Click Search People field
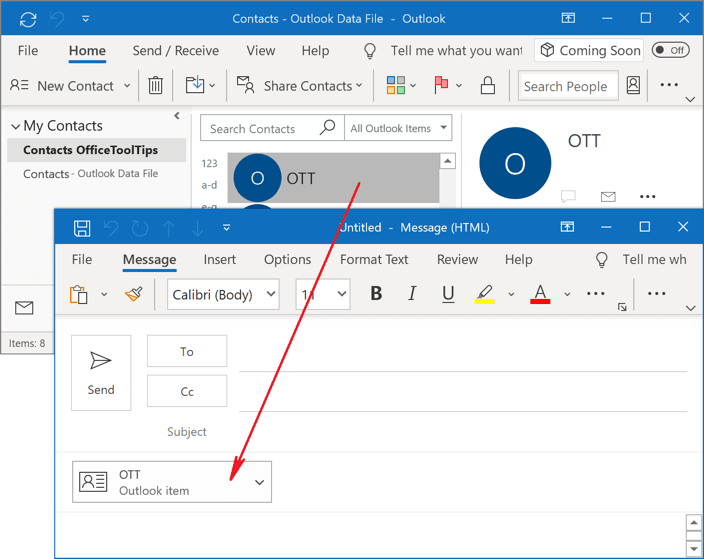Screen dimensions: 704x559 tap(568, 86)
